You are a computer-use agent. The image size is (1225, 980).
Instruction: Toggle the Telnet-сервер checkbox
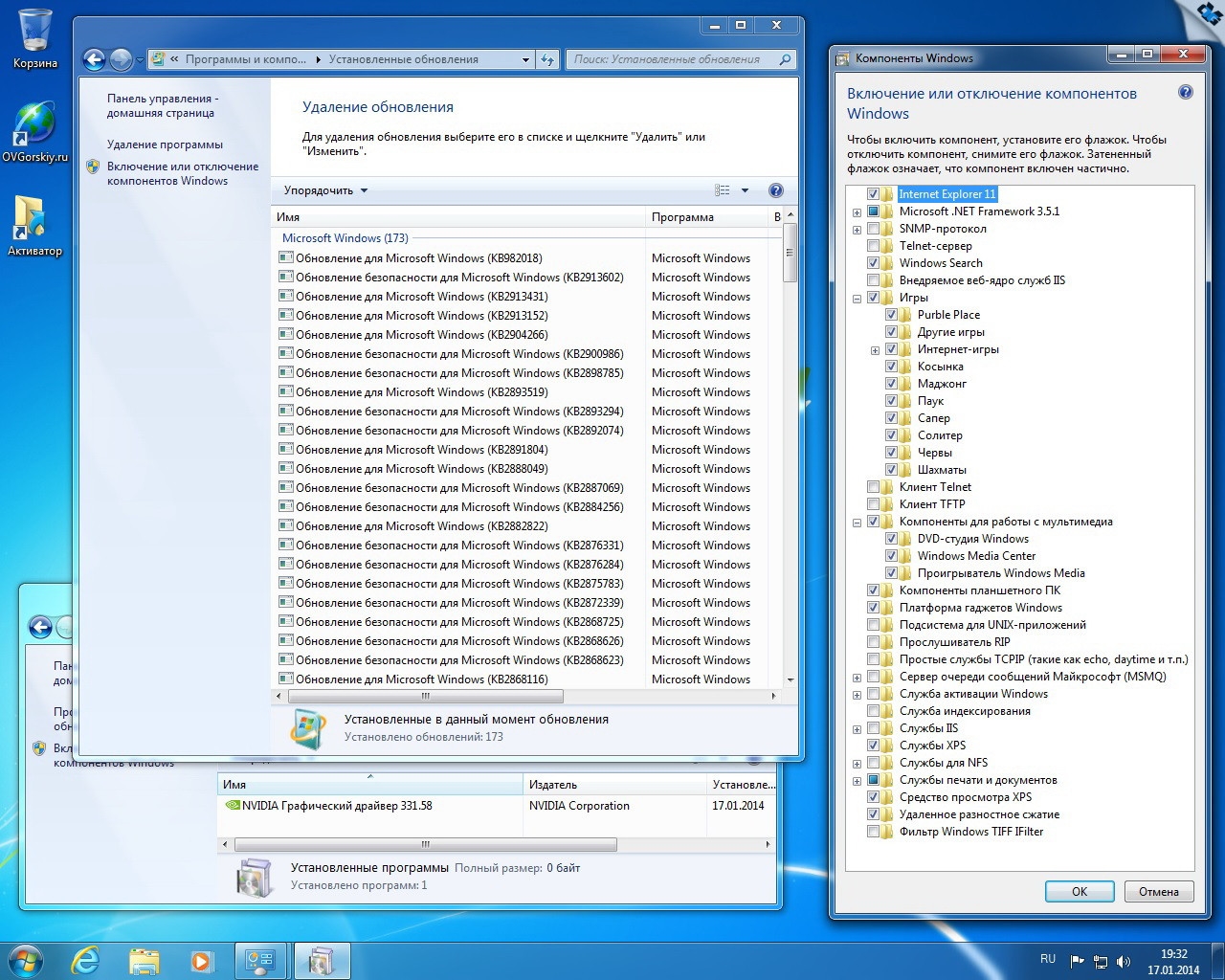(874, 246)
